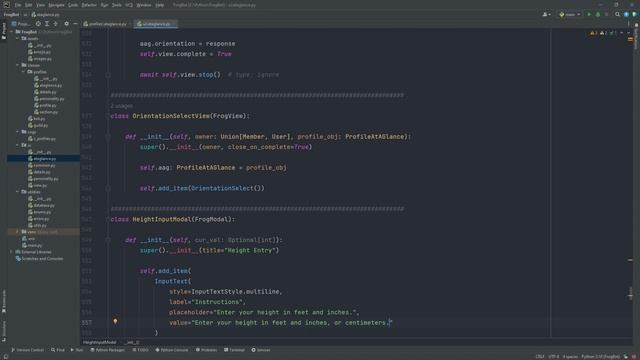Click the intention lightbulb on line 557
640x360 pixels.
(x=115, y=322)
